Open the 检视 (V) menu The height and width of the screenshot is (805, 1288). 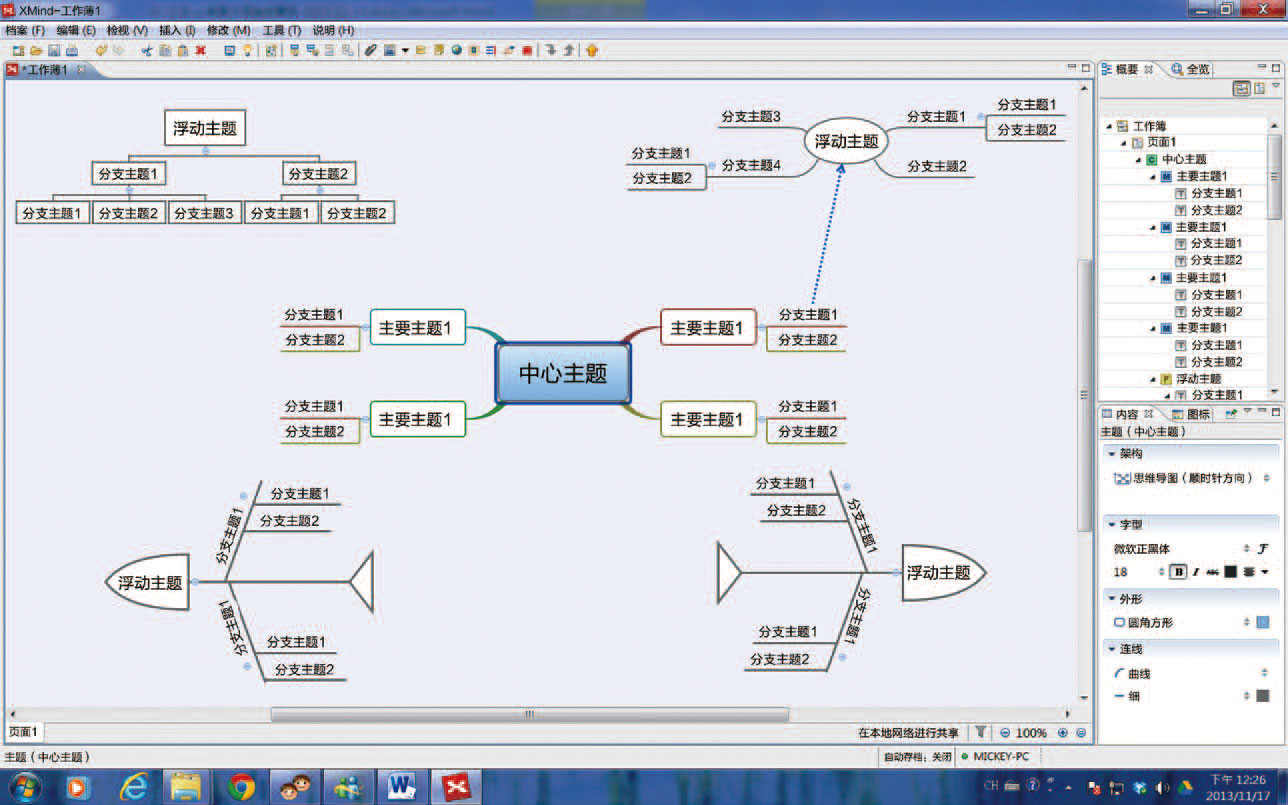click(127, 31)
